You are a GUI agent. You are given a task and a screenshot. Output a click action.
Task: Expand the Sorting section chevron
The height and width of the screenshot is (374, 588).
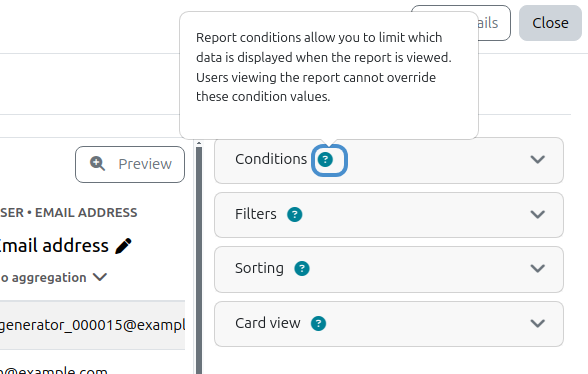537,268
